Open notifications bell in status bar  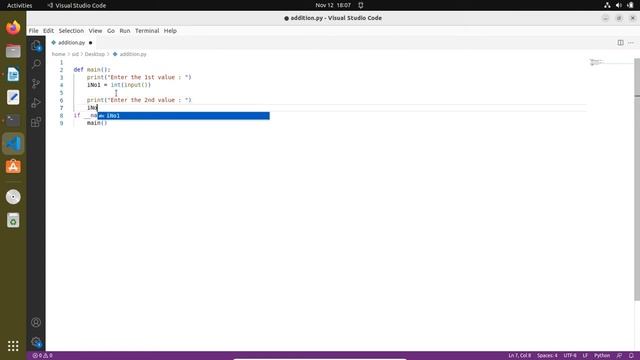(631, 356)
